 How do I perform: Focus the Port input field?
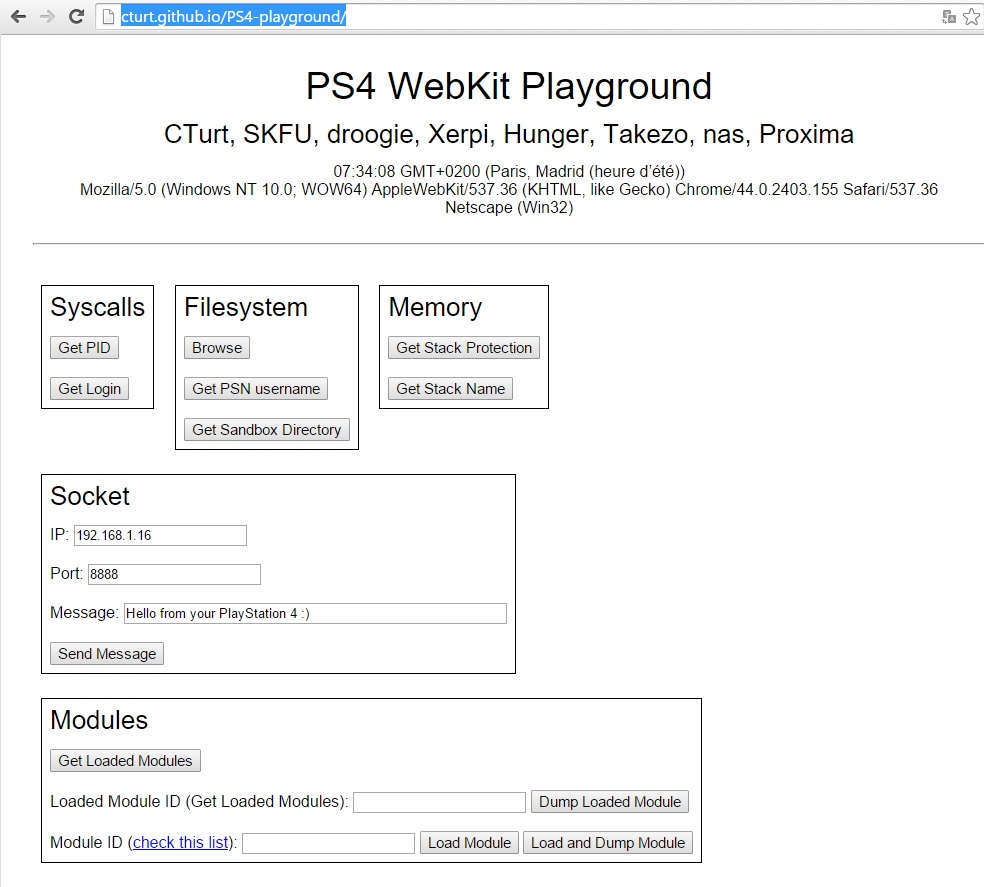pyautogui.click(x=174, y=574)
